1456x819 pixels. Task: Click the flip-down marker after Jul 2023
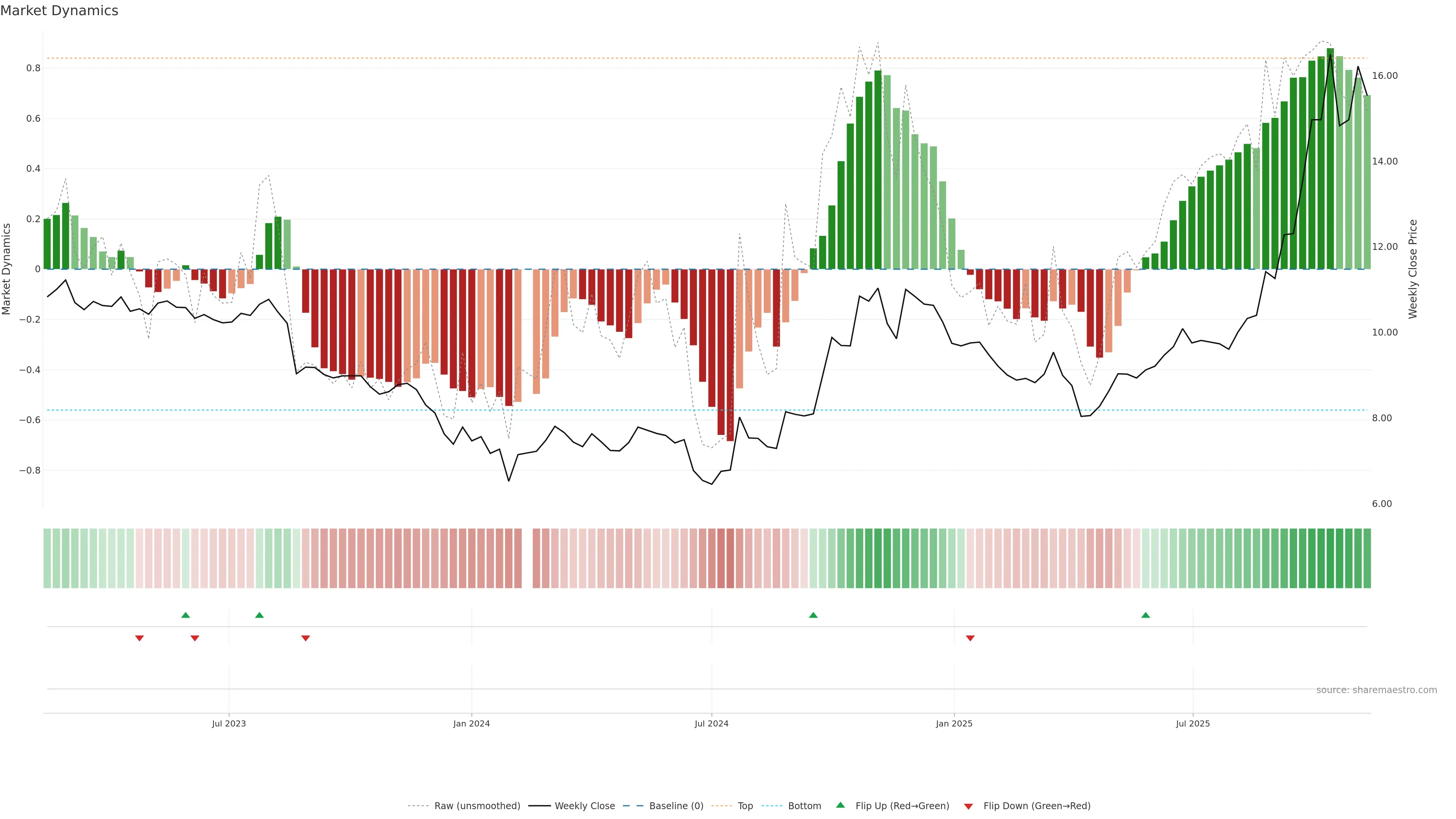pyautogui.click(x=306, y=638)
